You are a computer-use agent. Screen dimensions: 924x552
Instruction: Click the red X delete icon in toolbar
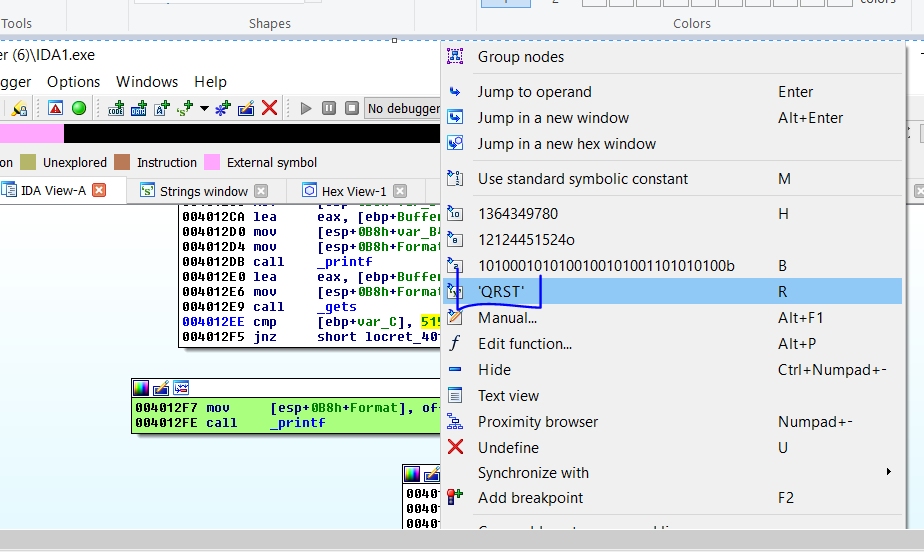269,108
